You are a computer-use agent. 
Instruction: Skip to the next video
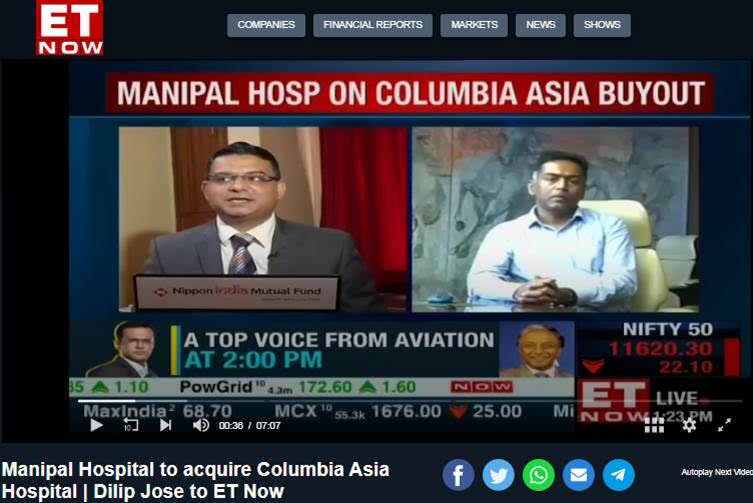[166, 425]
